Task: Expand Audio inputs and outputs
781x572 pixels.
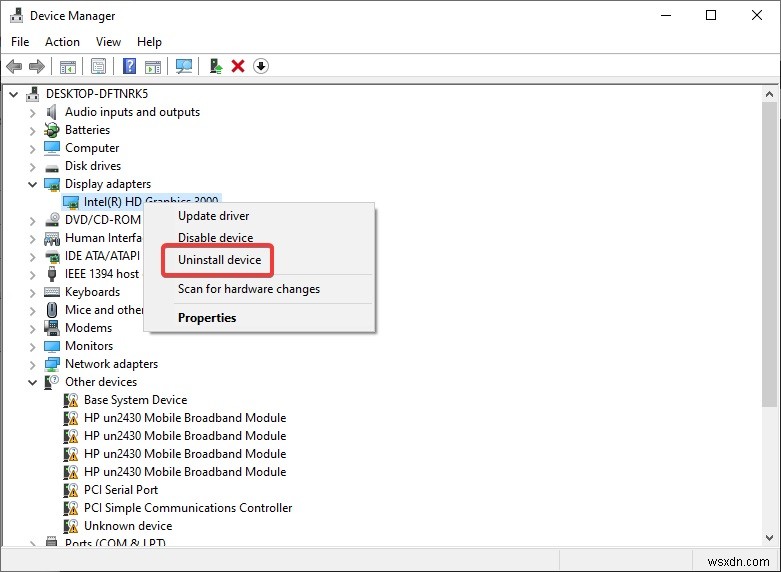Action: coord(33,113)
